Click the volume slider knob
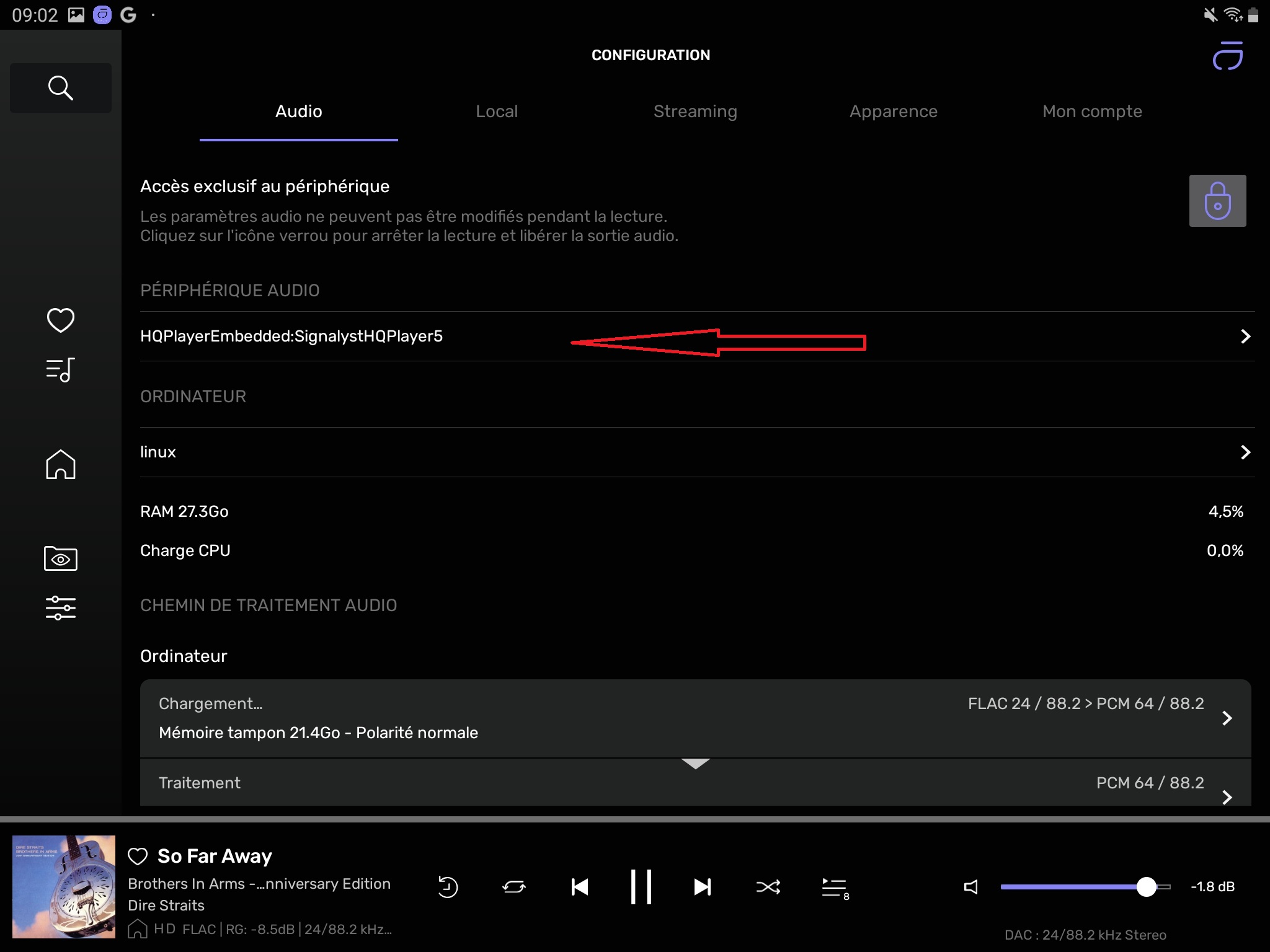The width and height of the screenshot is (1270, 952). pos(1147,887)
